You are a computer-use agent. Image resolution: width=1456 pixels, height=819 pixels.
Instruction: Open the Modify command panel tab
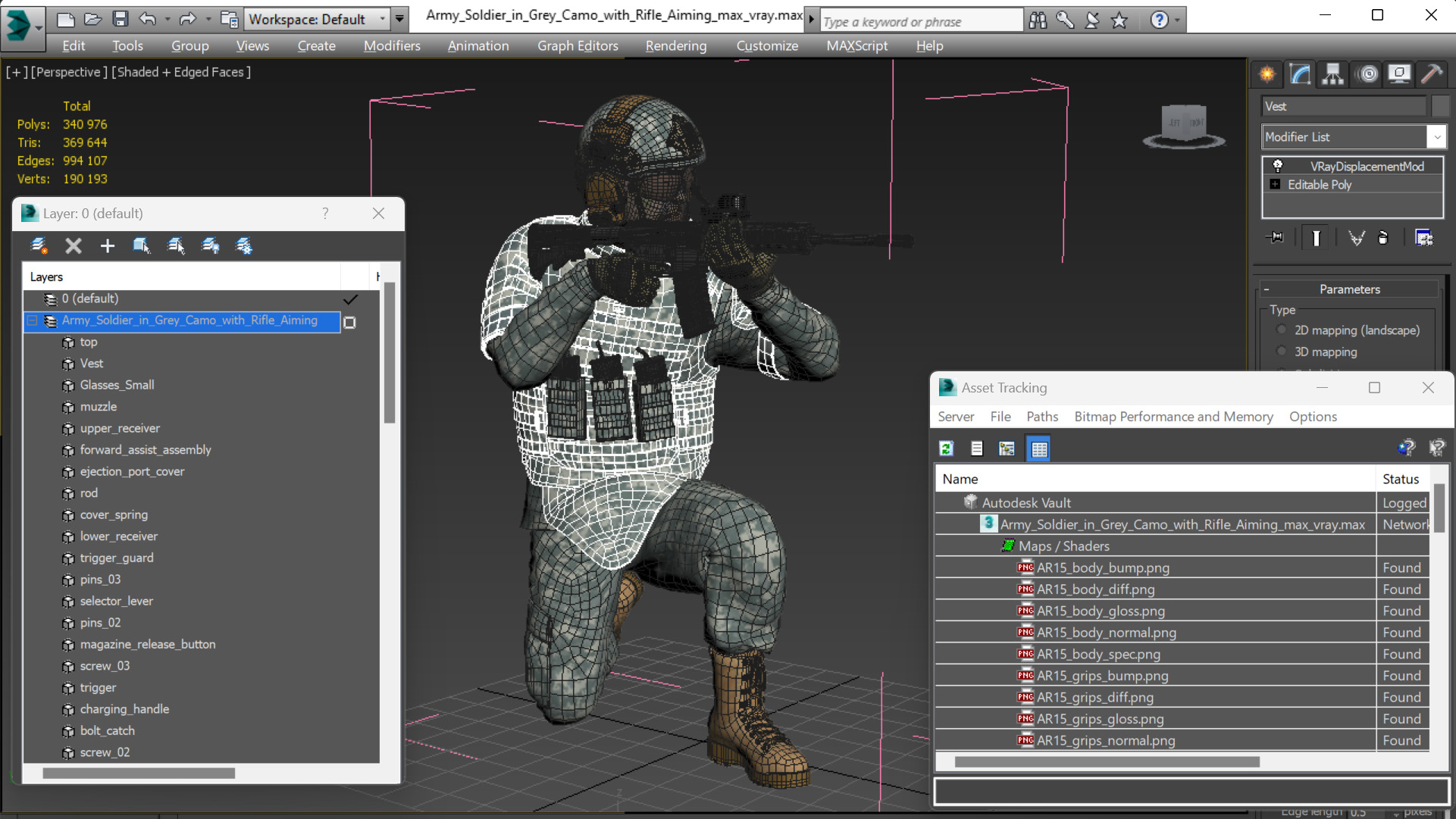pyautogui.click(x=1300, y=73)
